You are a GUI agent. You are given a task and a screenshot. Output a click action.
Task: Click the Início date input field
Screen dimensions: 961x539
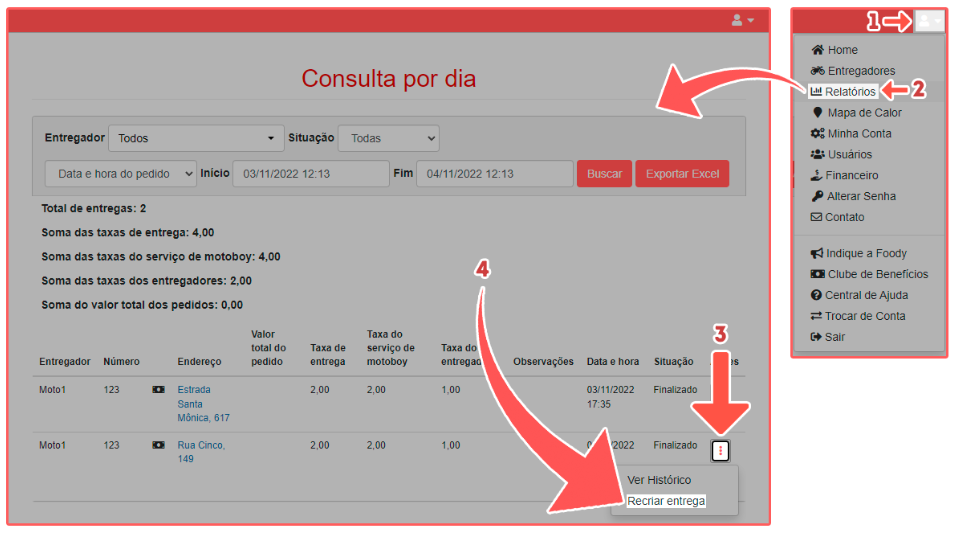pyautogui.click(x=310, y=174)
